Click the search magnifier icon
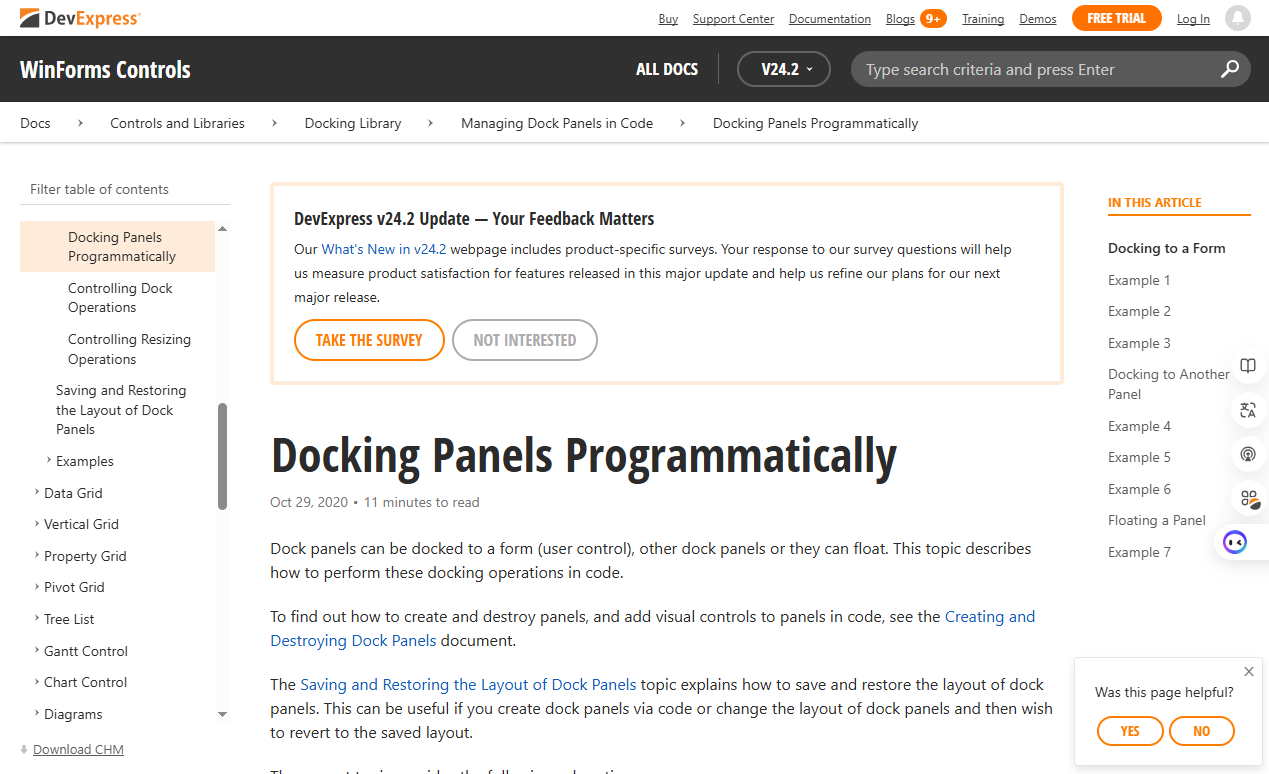Image resolution: width=1269 pixels, height=774 pixels. coord(1230,69)
